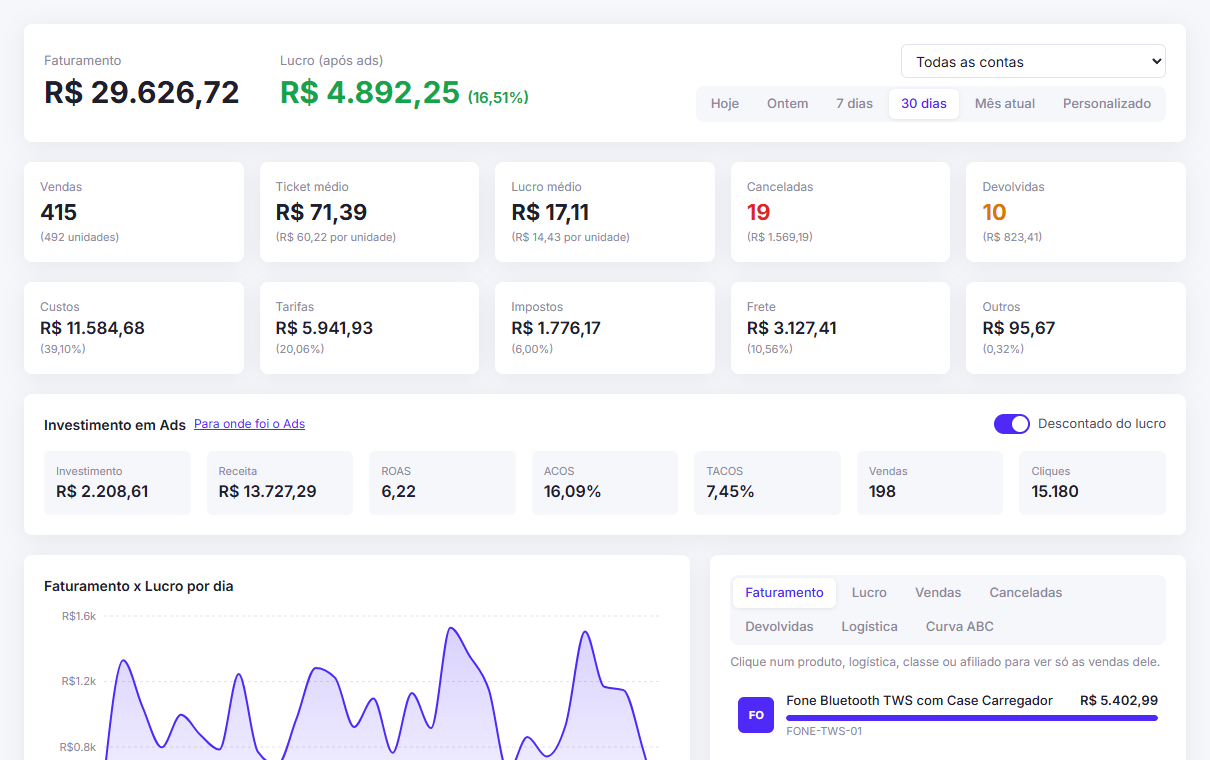Click Outros value R$ 95,67
This screenshot has height=760, width=1210.
coord(1019,328)
